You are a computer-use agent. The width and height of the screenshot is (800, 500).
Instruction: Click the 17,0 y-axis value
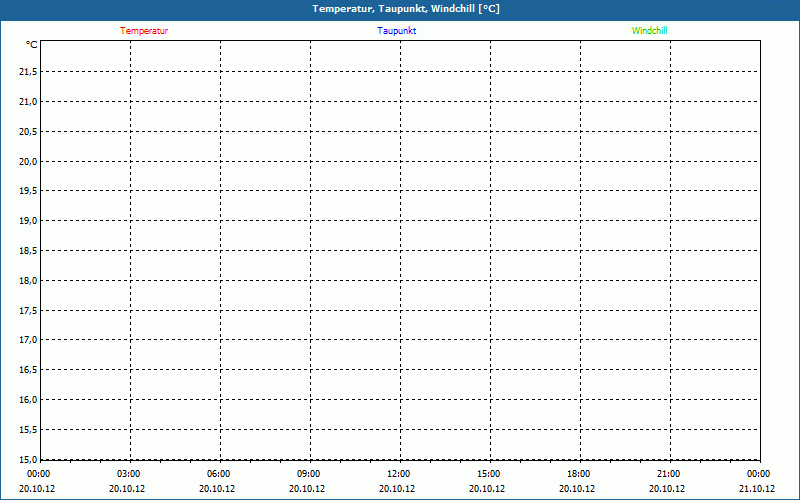(28, 340)
